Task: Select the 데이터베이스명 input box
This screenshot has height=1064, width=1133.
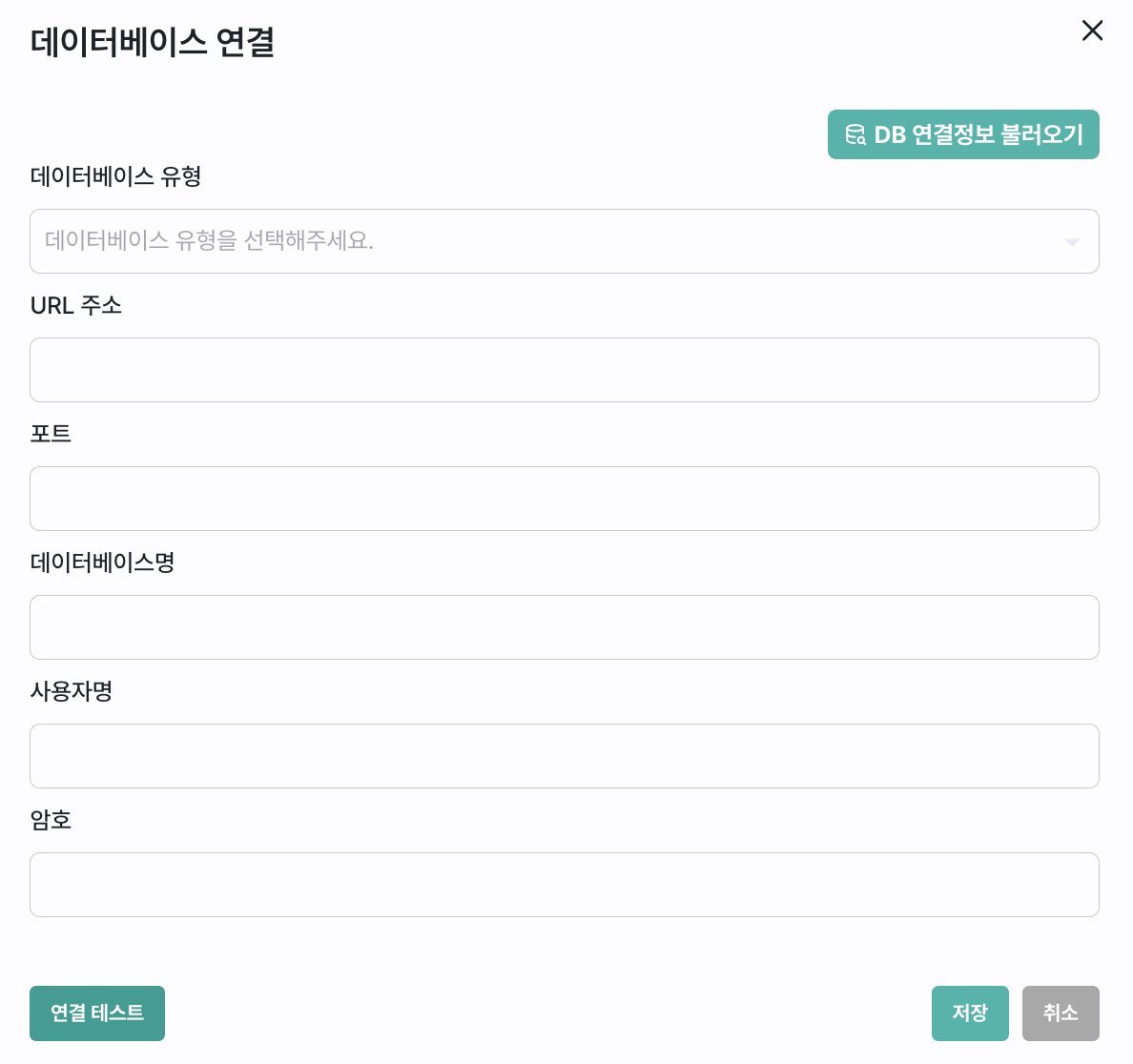Action: [x=565, y=627]
